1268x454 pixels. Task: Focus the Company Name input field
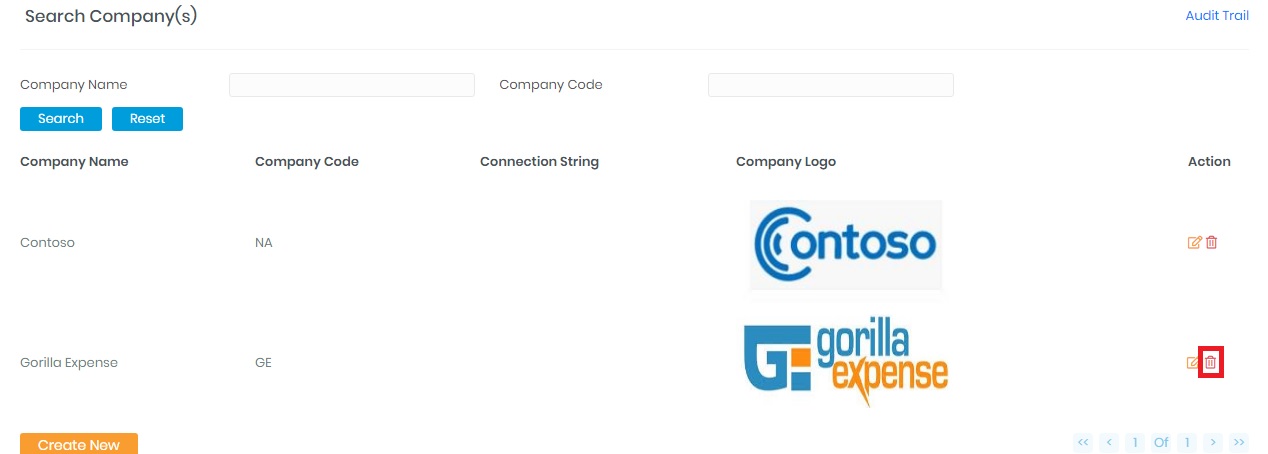pos(352,85)
